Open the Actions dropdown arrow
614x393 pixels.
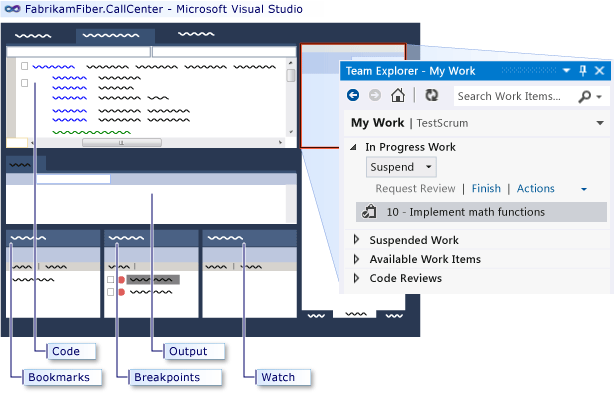coord(584,189)
